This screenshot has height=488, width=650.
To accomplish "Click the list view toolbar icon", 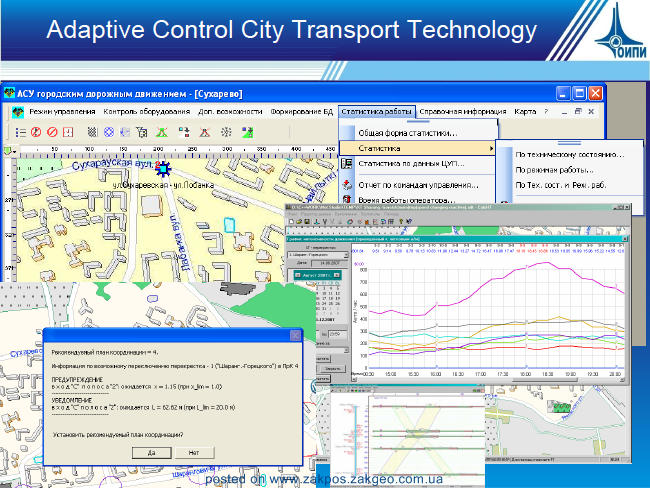I will pos(21,132).
